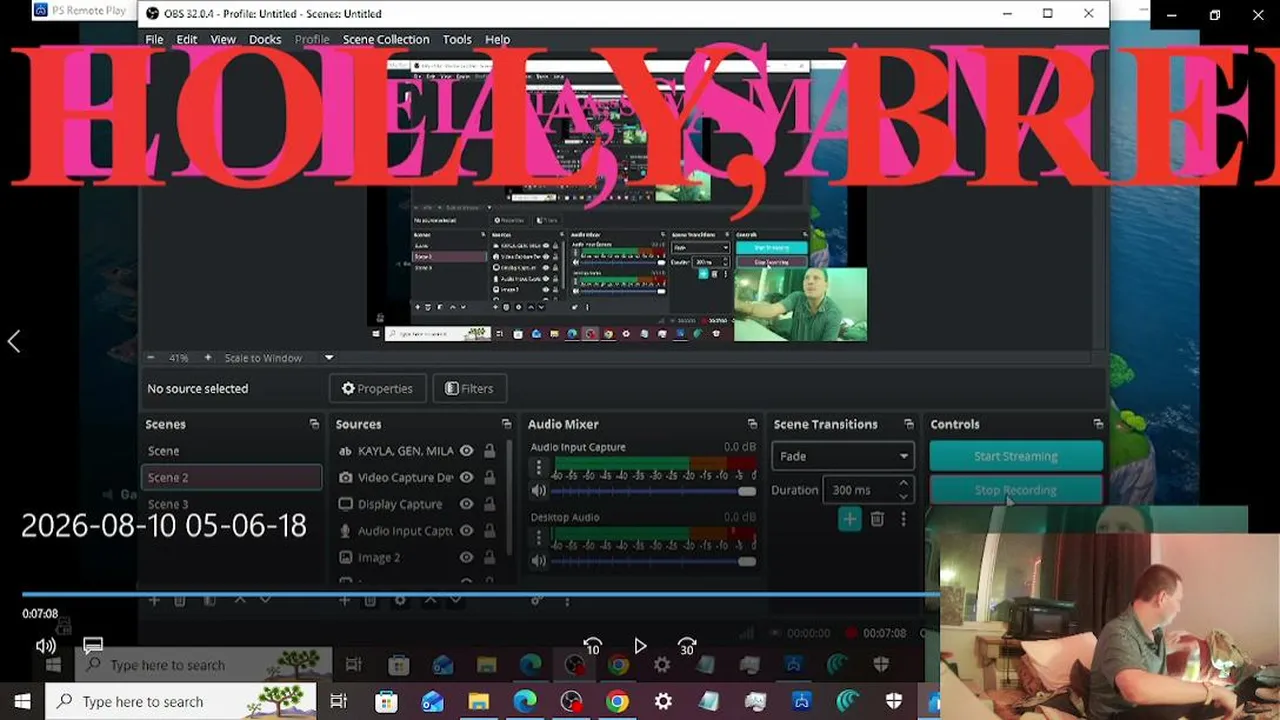Expand the Fade transition dropdown
The image size is (1280, 720).
click(843, 456)
